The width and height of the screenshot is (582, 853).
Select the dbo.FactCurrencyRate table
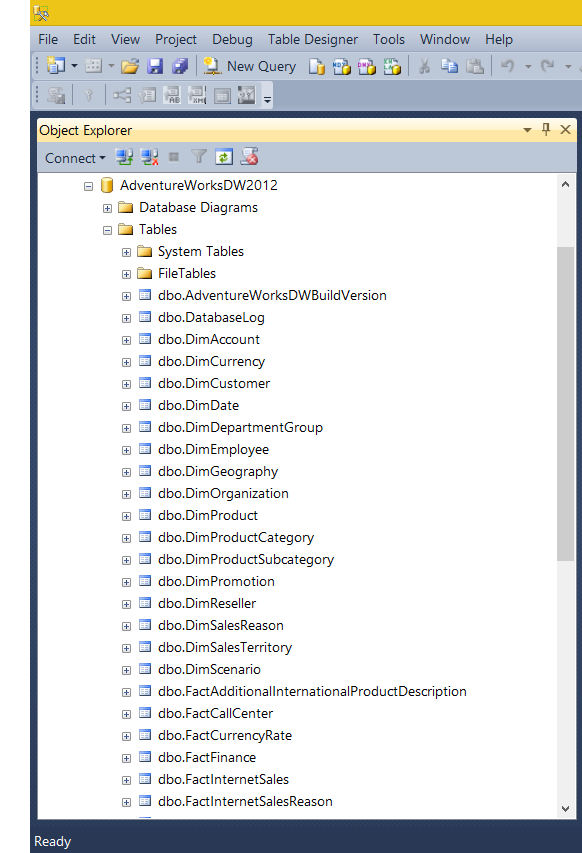[x=225, y=735]
